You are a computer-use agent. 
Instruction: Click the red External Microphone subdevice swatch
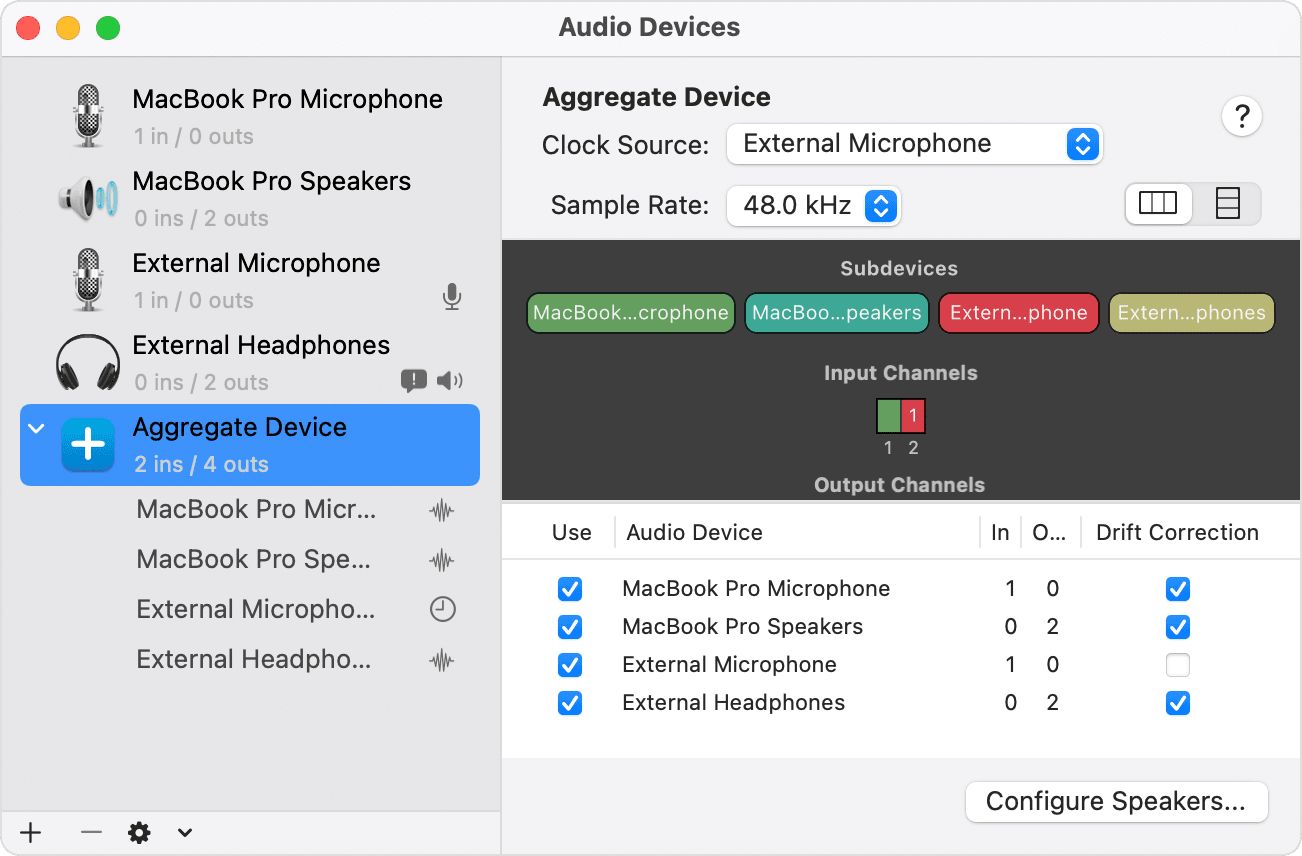[x=1018, y=313]
